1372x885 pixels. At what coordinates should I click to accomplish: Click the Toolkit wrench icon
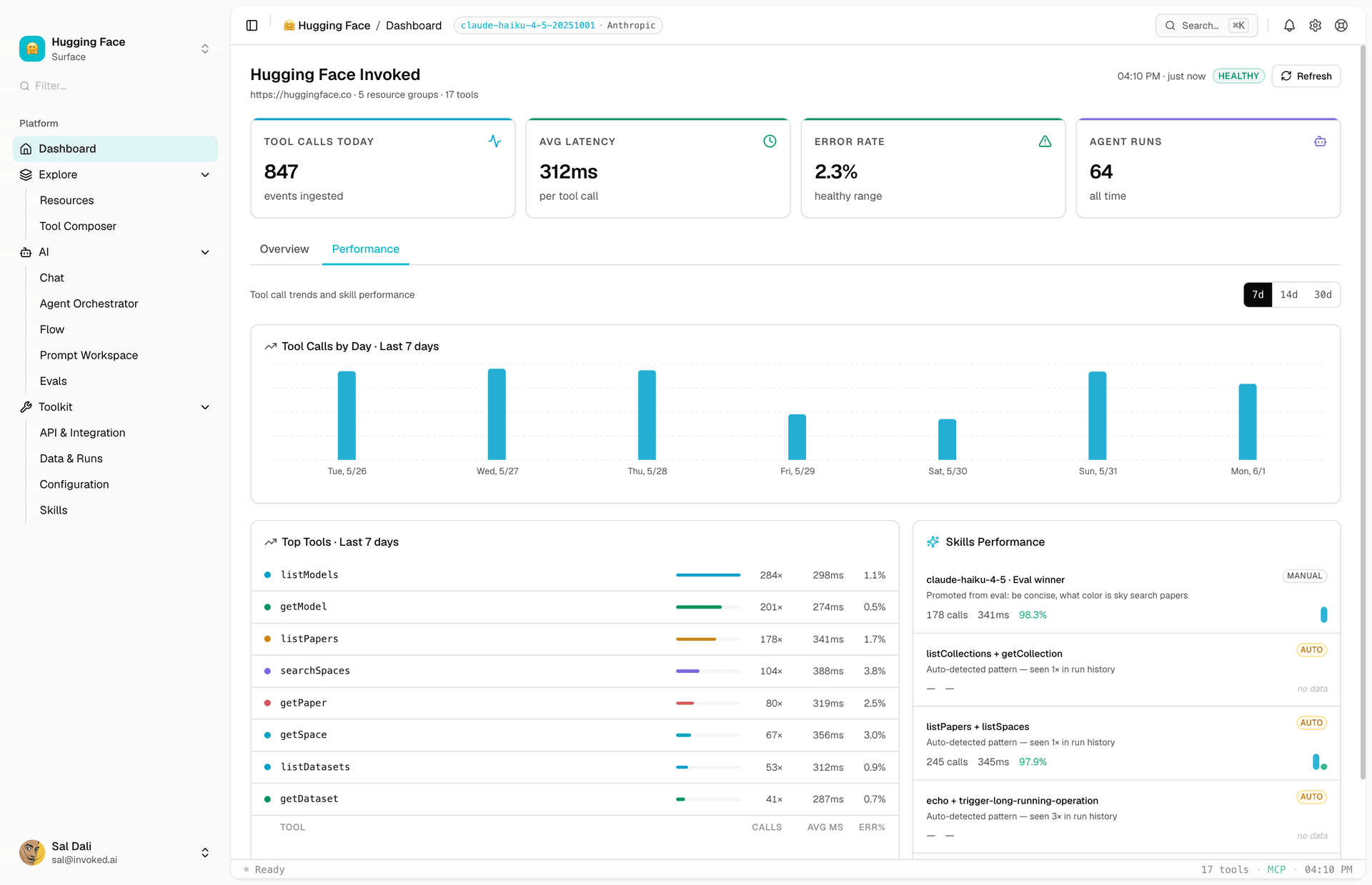coord(26,407)
